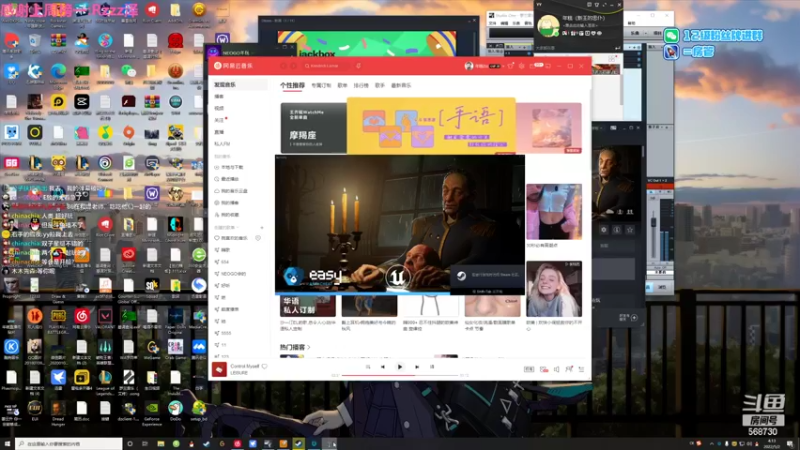Select the 个性推荐 tab
The width and height of the screenshot is (800, 450).
[292, 85]
